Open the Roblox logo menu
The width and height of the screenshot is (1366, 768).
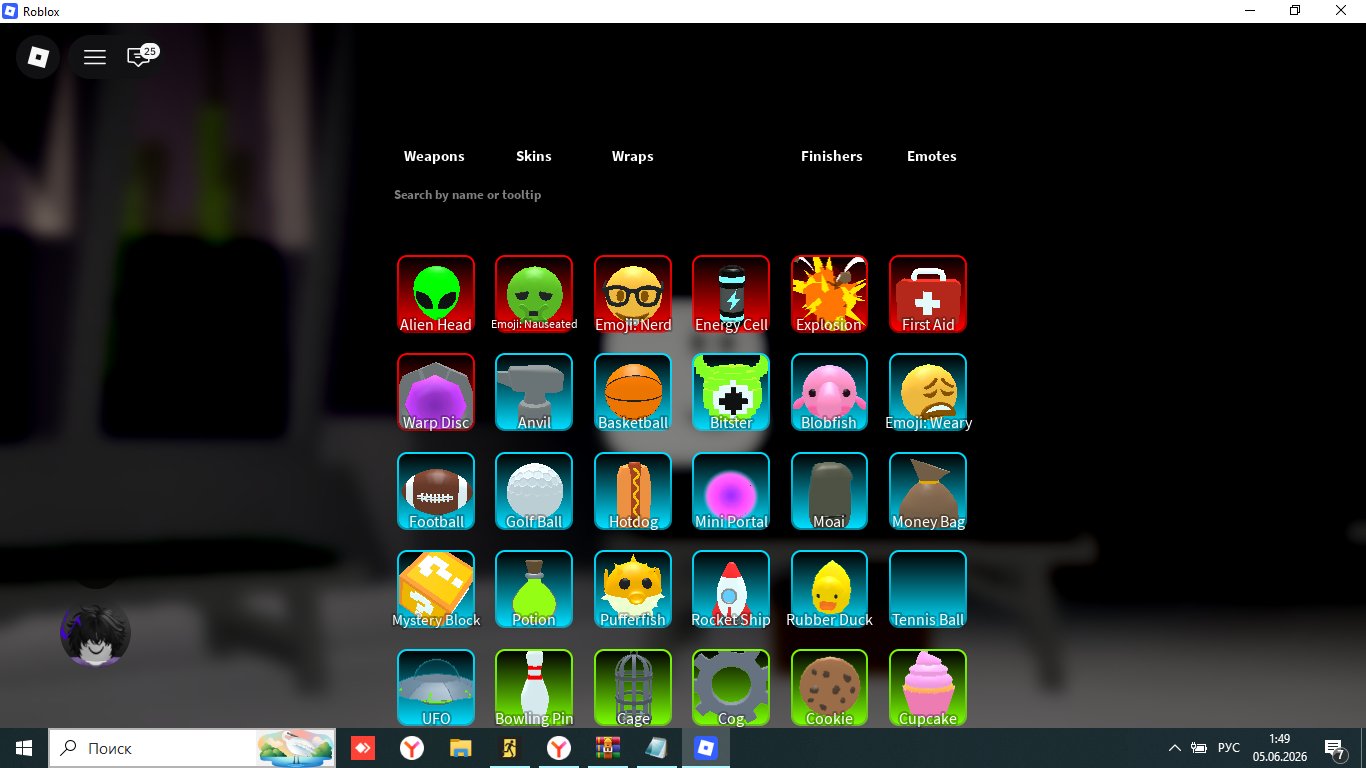pos(38,57)
